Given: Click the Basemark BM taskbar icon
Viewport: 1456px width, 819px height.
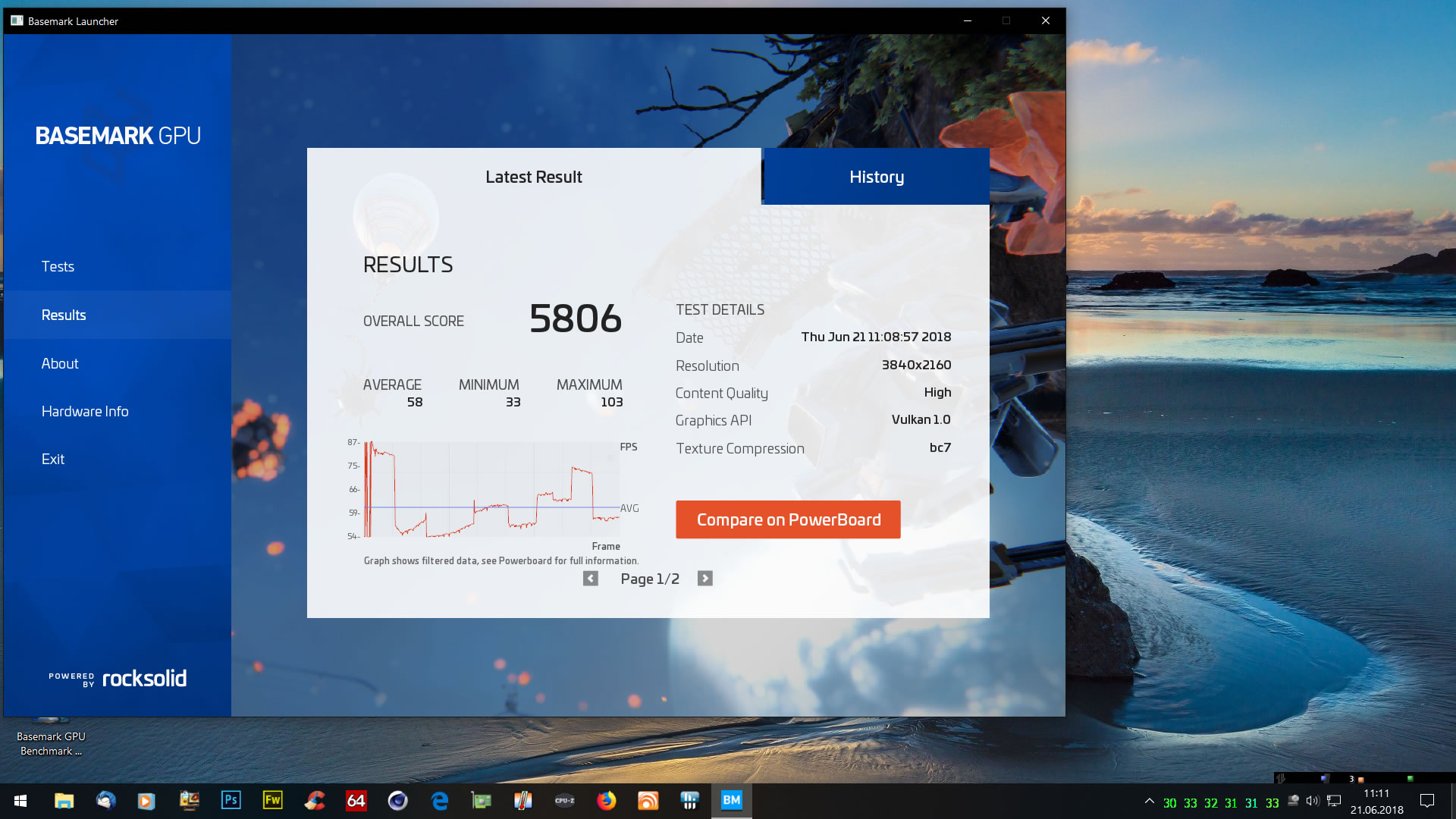Looking at the screenshot, I should click(x=731, y=800).
